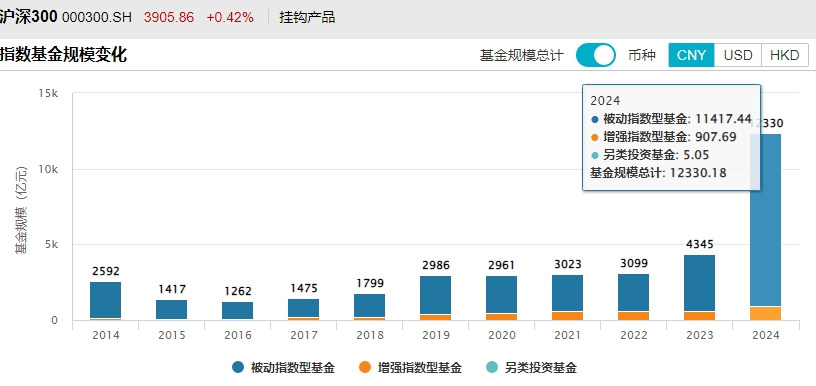The height and width of the screenshot is (386, 816).
Task: Toggle 被动指数型基金 legend series
Action: 284,368
